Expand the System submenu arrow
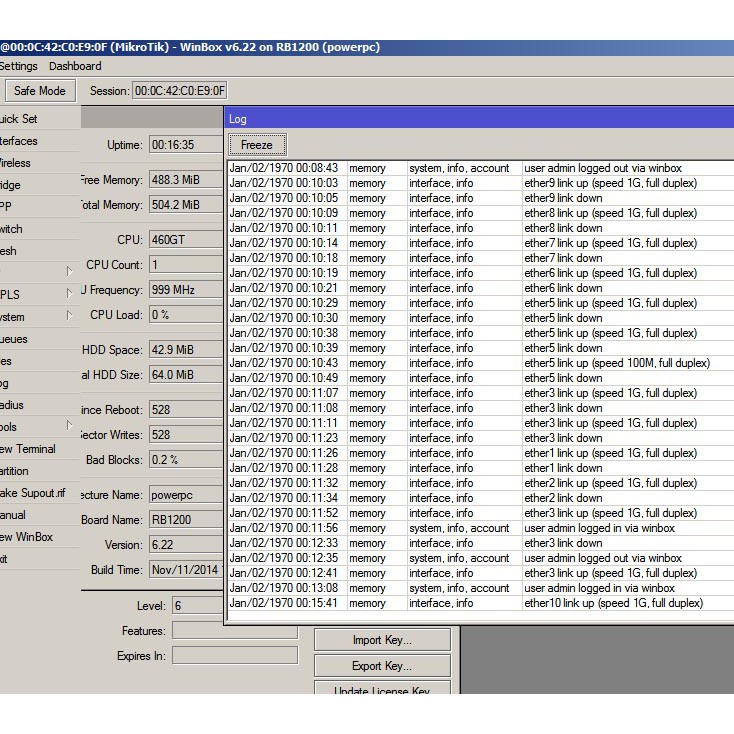 point(69,316)
